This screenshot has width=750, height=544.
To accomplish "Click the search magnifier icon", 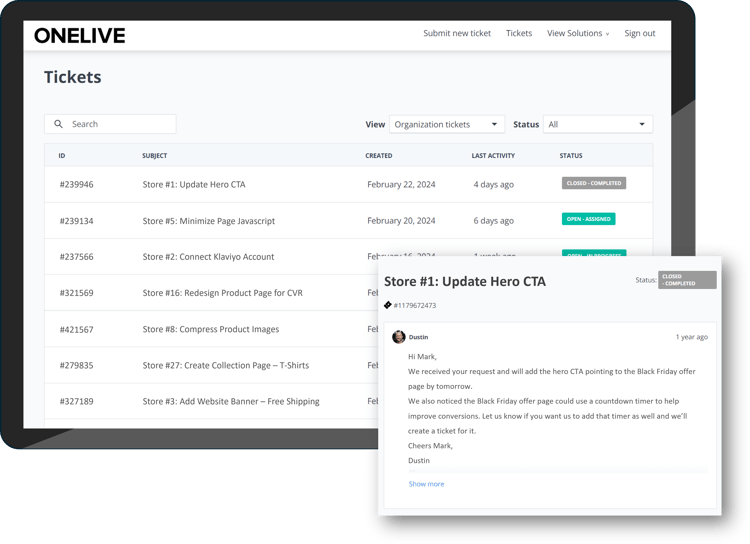I will pos(58,124).
